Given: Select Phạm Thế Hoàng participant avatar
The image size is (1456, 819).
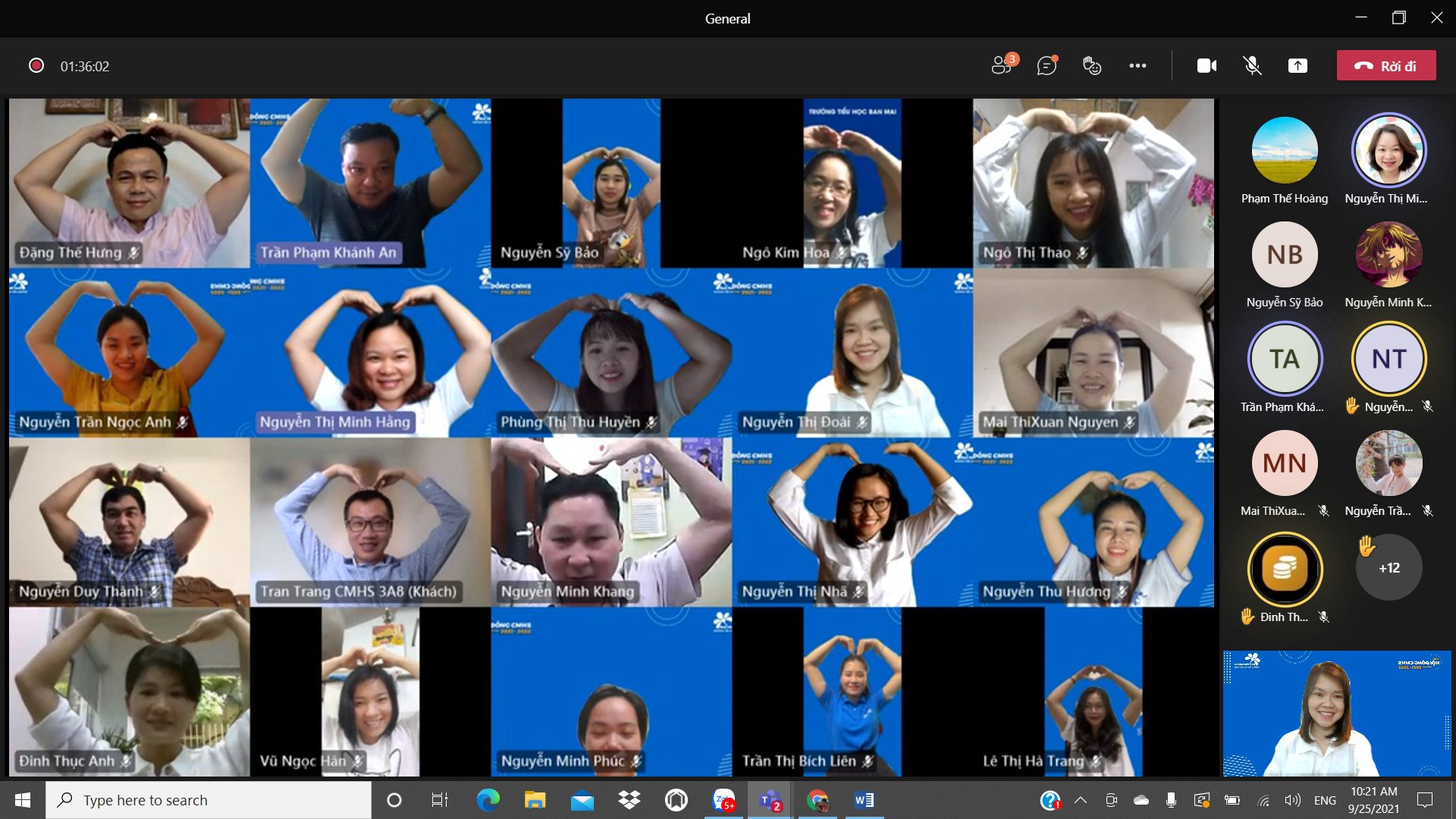Looking at the screenshot, I should point(1284,150).
